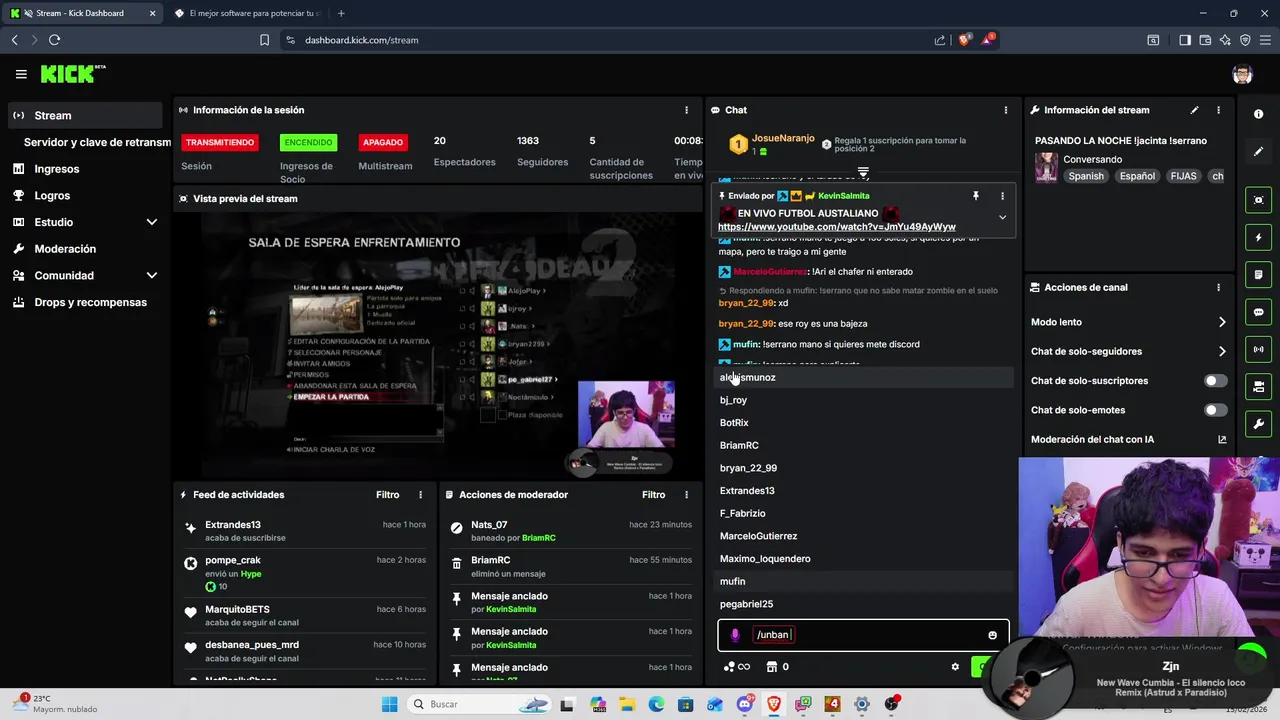Open chat settings gear icon
The image size is (1280, 720).
[x=955, y=667]
